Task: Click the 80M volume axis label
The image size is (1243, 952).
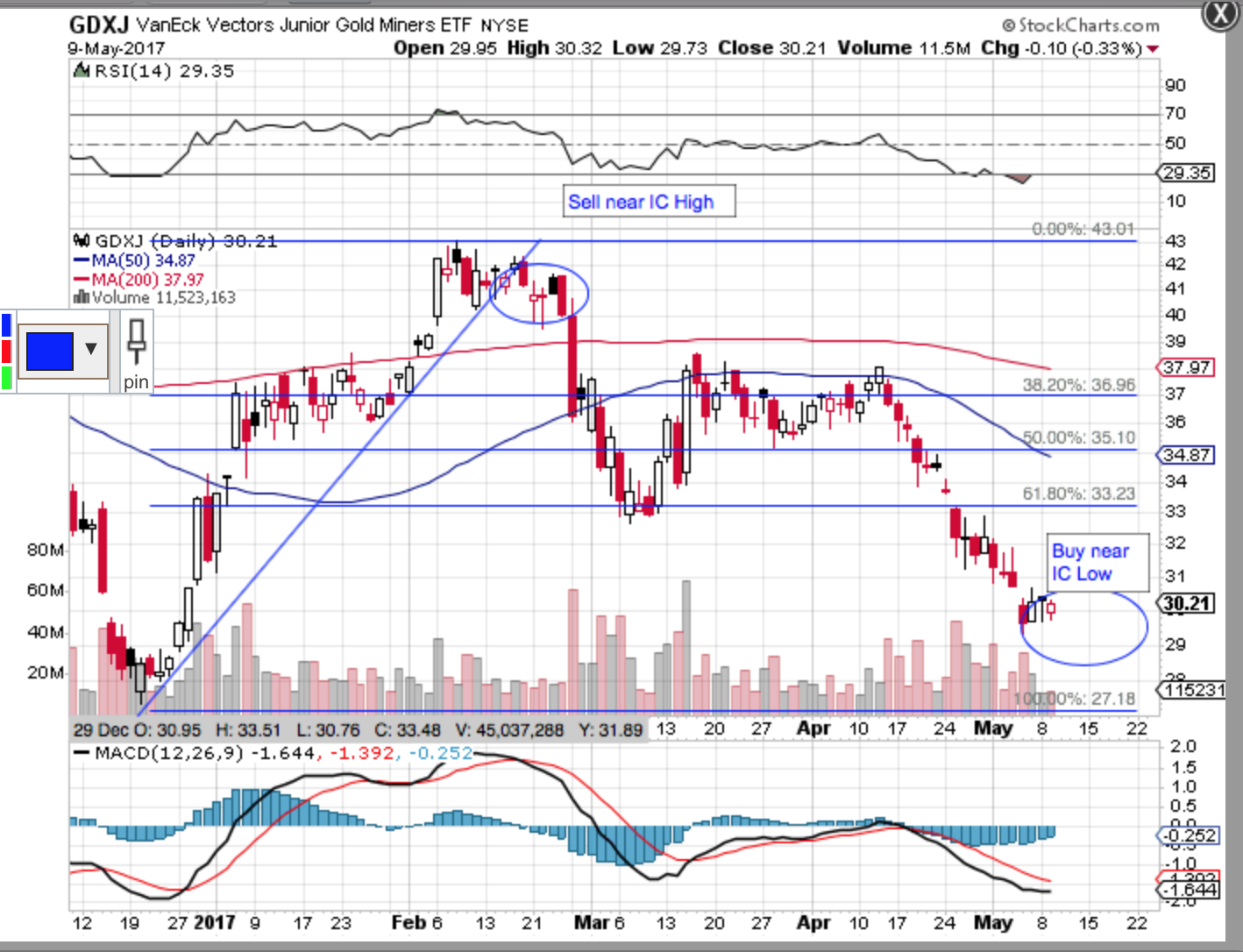Action: (x=46, y=550)
